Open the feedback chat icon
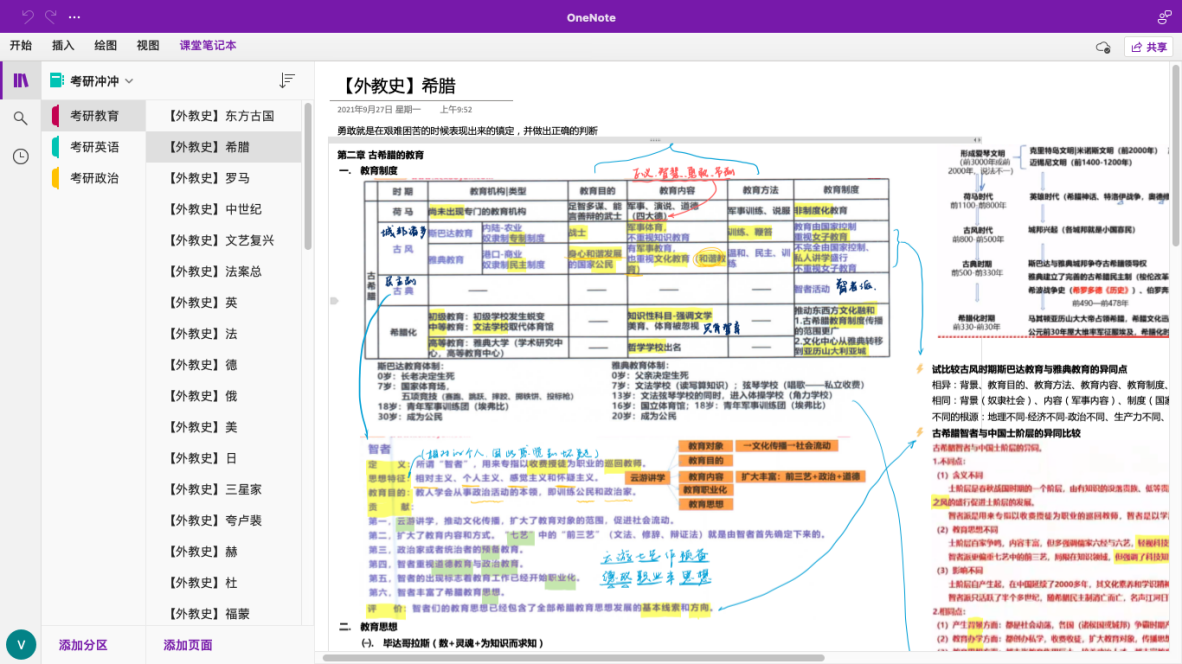The width and height of the screenshot is (1182, 664). [x=1164, y=17]
